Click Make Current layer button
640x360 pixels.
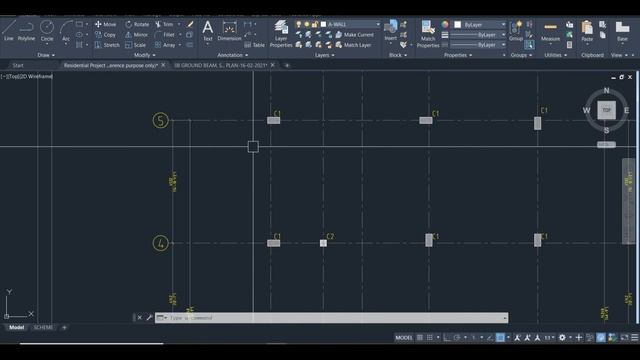[354, 35]
